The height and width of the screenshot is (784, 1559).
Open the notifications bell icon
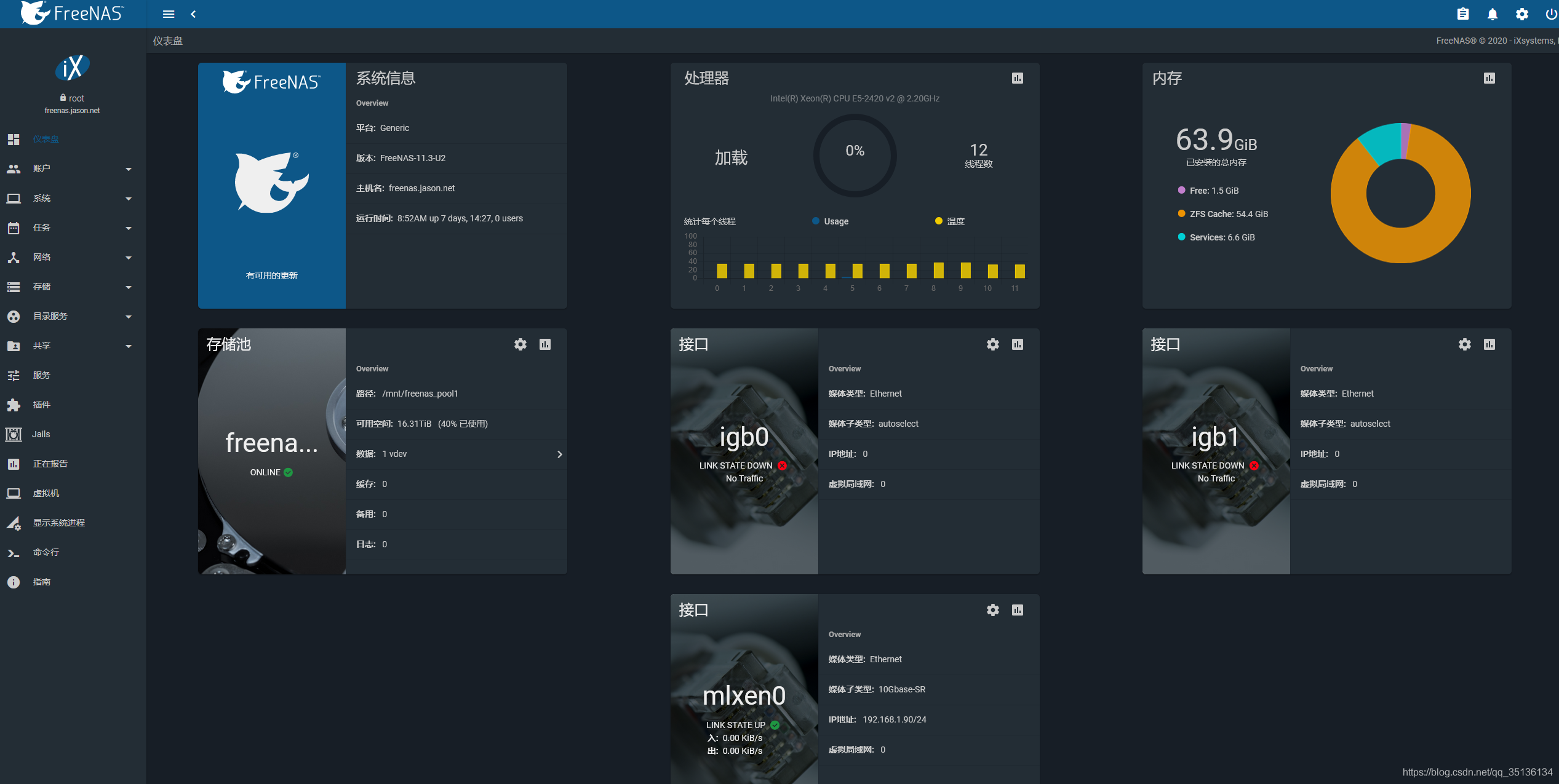pyautogui.click(x=1493, y=14)
